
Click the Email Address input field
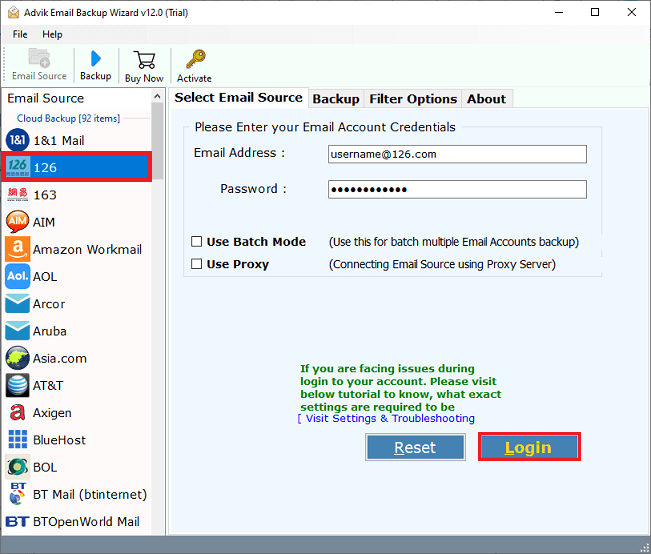(x=457, y=154)
